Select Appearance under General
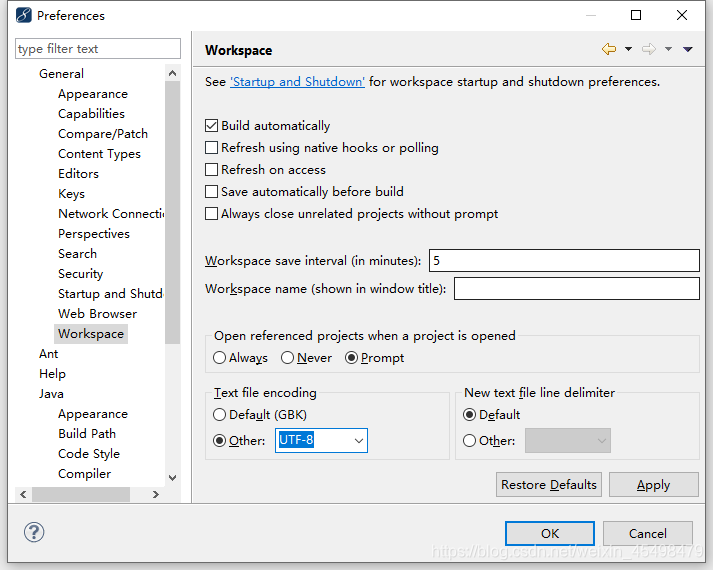This screenshot has width=713, height=570. (93, 94)
